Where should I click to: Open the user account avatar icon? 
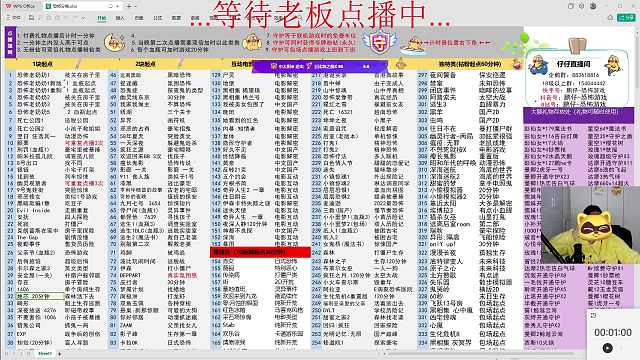(593, 6)
